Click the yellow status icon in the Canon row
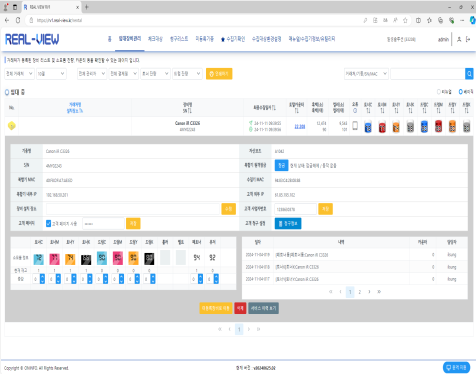The image size is (476, 375). pyautogui.click(x=12, y=126)
